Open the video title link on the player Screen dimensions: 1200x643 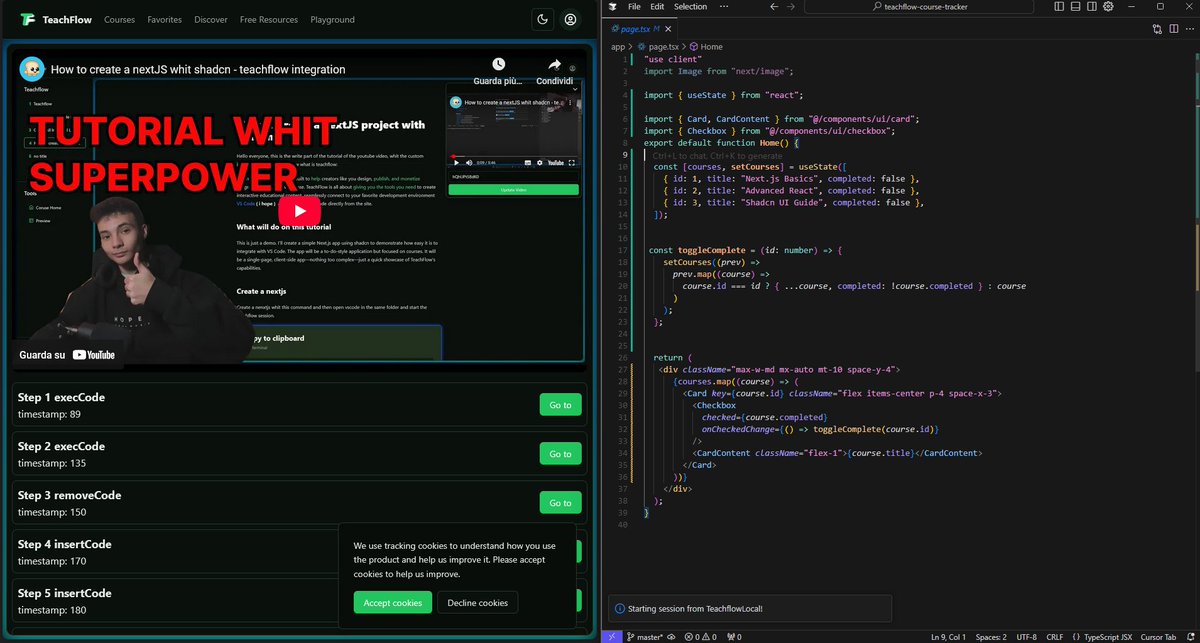pyautogui.click(x=198, y=70)
